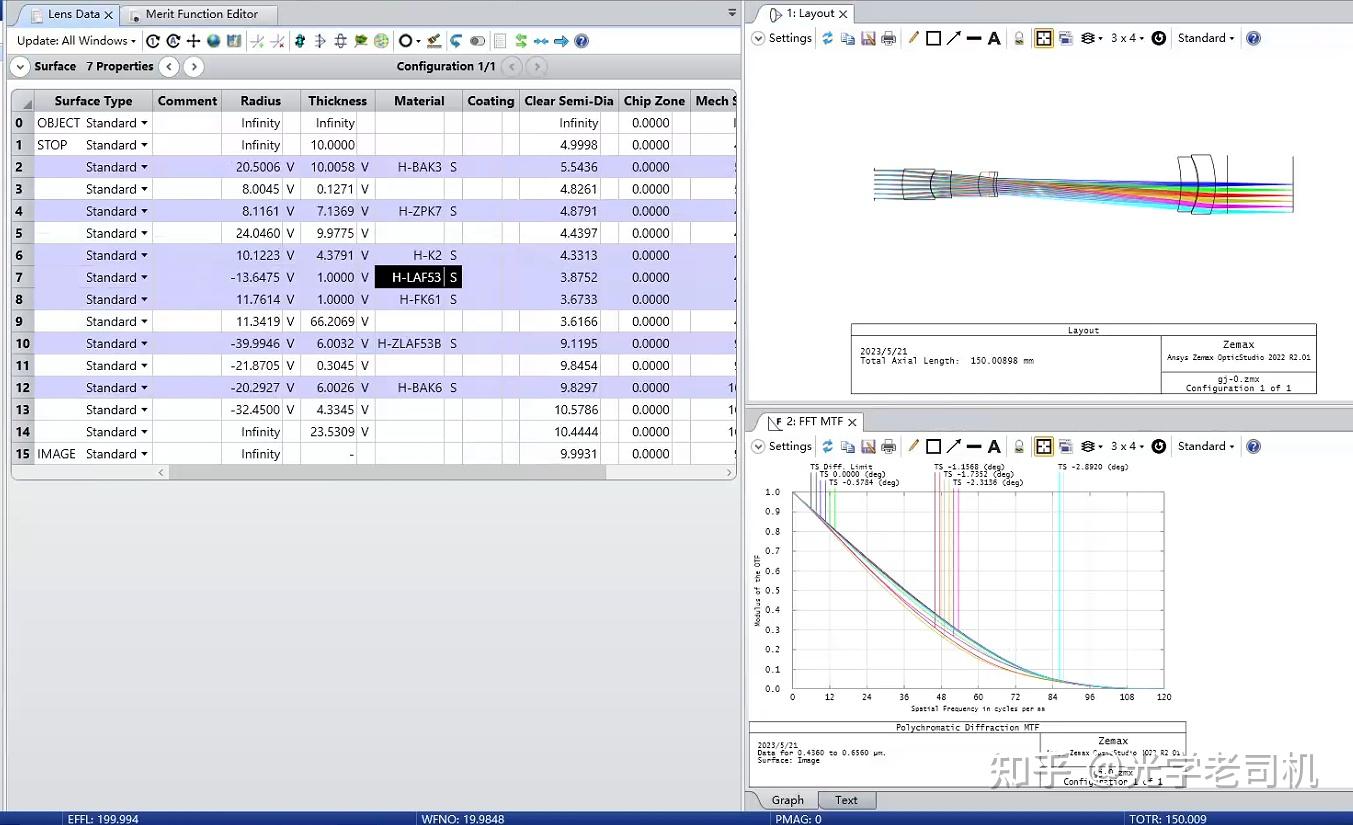Refresh the Layout window
This screenshot has width=1353, height=825.
tap(827, 39)
